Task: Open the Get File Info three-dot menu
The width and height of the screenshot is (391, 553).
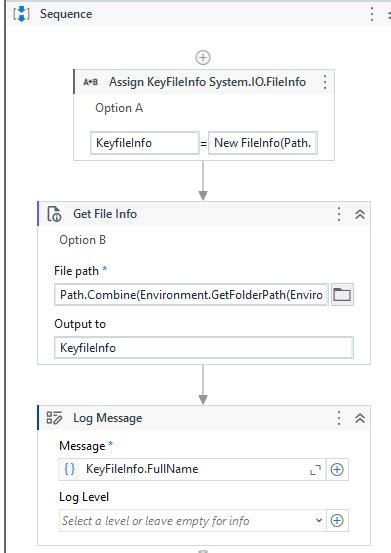Action: point(339,214)
